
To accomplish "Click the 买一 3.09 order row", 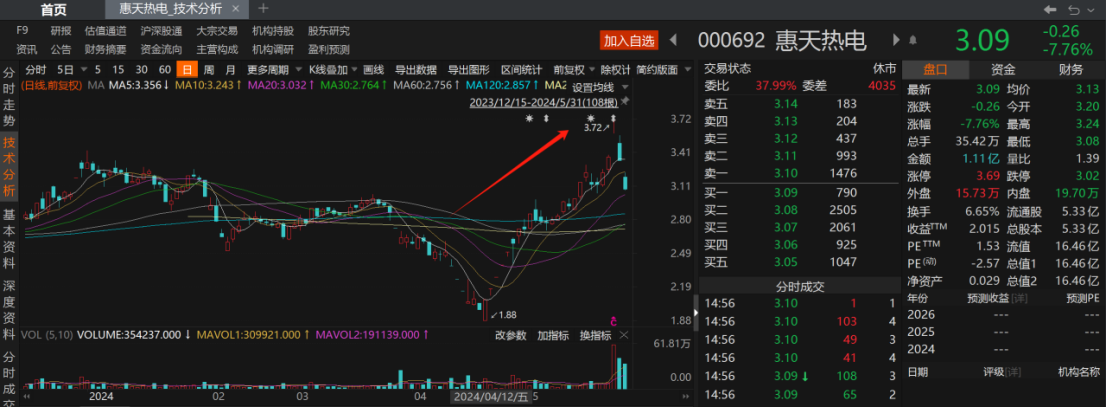I will pyautogui.click(x=798, y=192).
